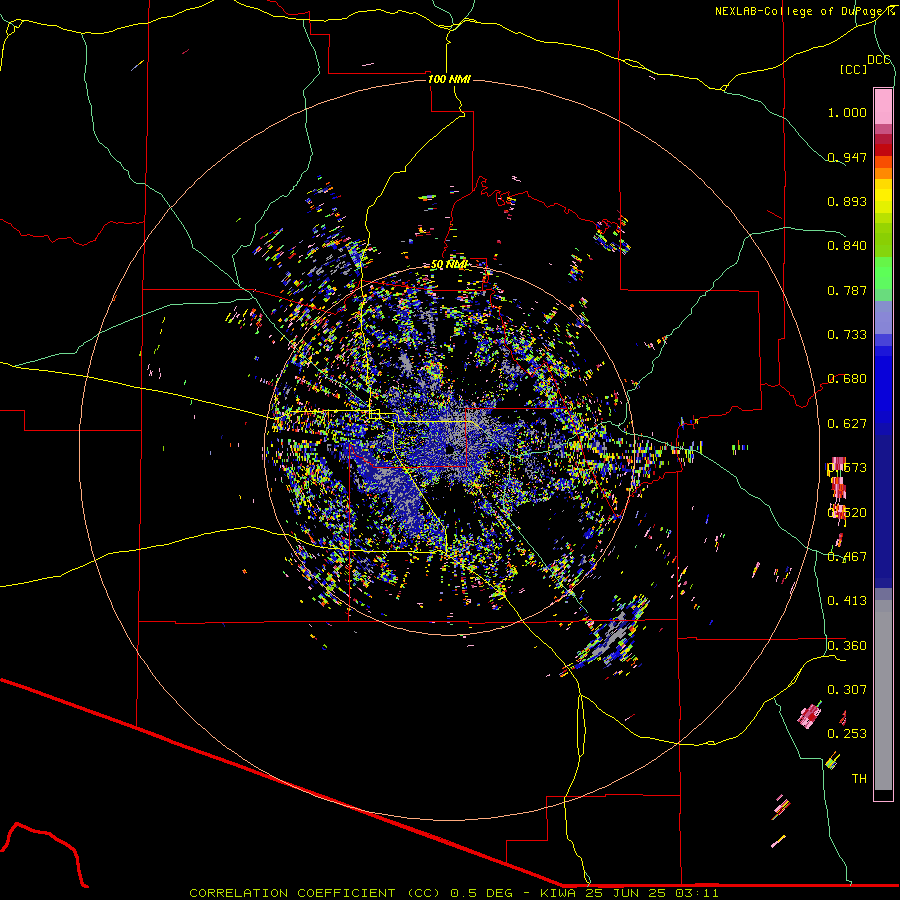Click the Correlation Coefficient caption at bottom
The height and width of the screenshot is (900, 900).
[453, 893]
